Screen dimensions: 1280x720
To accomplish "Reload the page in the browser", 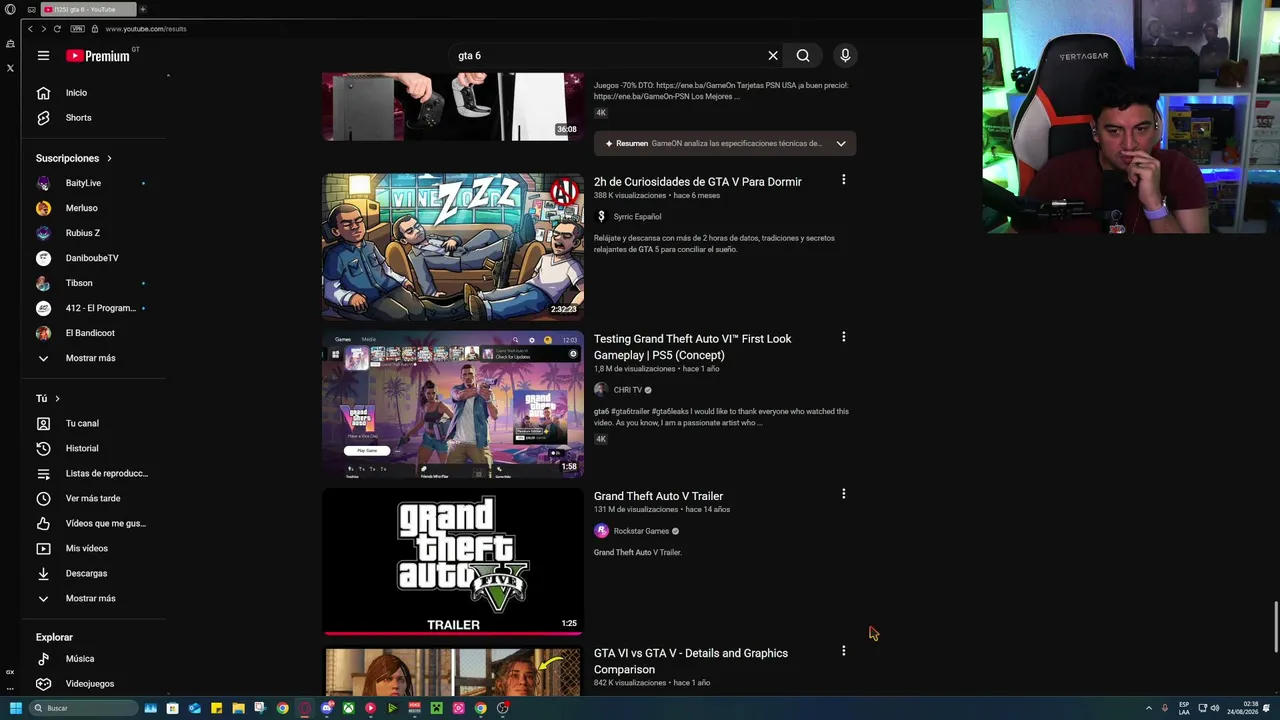I will [57, 29].
